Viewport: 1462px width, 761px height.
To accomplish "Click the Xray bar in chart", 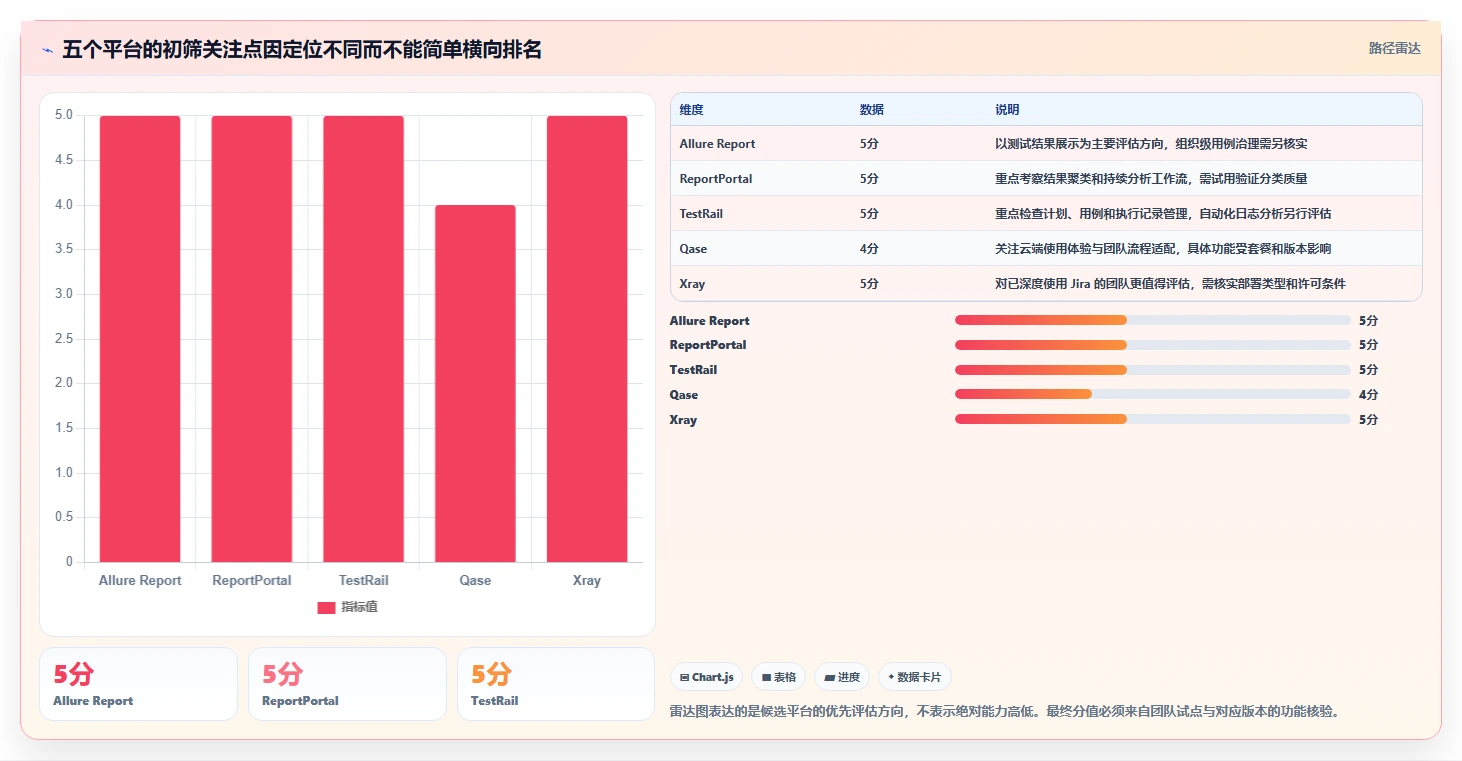I will [587, 339].
